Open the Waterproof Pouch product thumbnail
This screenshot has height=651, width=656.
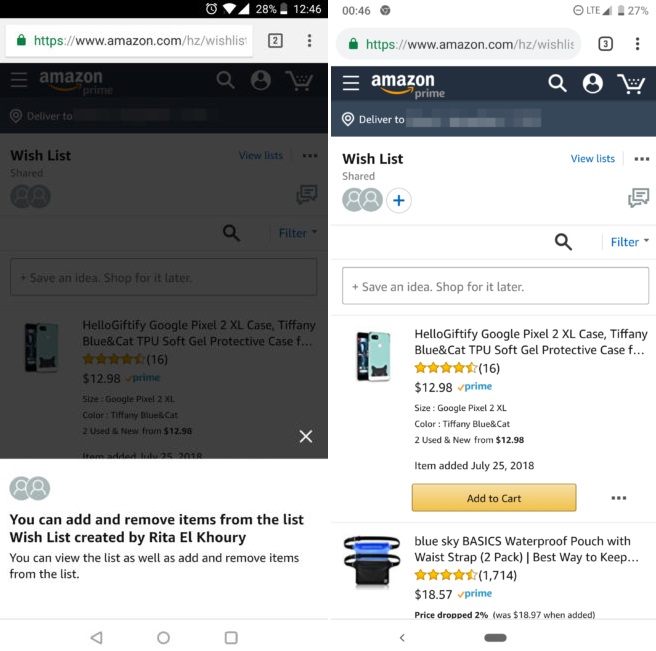pos(372,561)
